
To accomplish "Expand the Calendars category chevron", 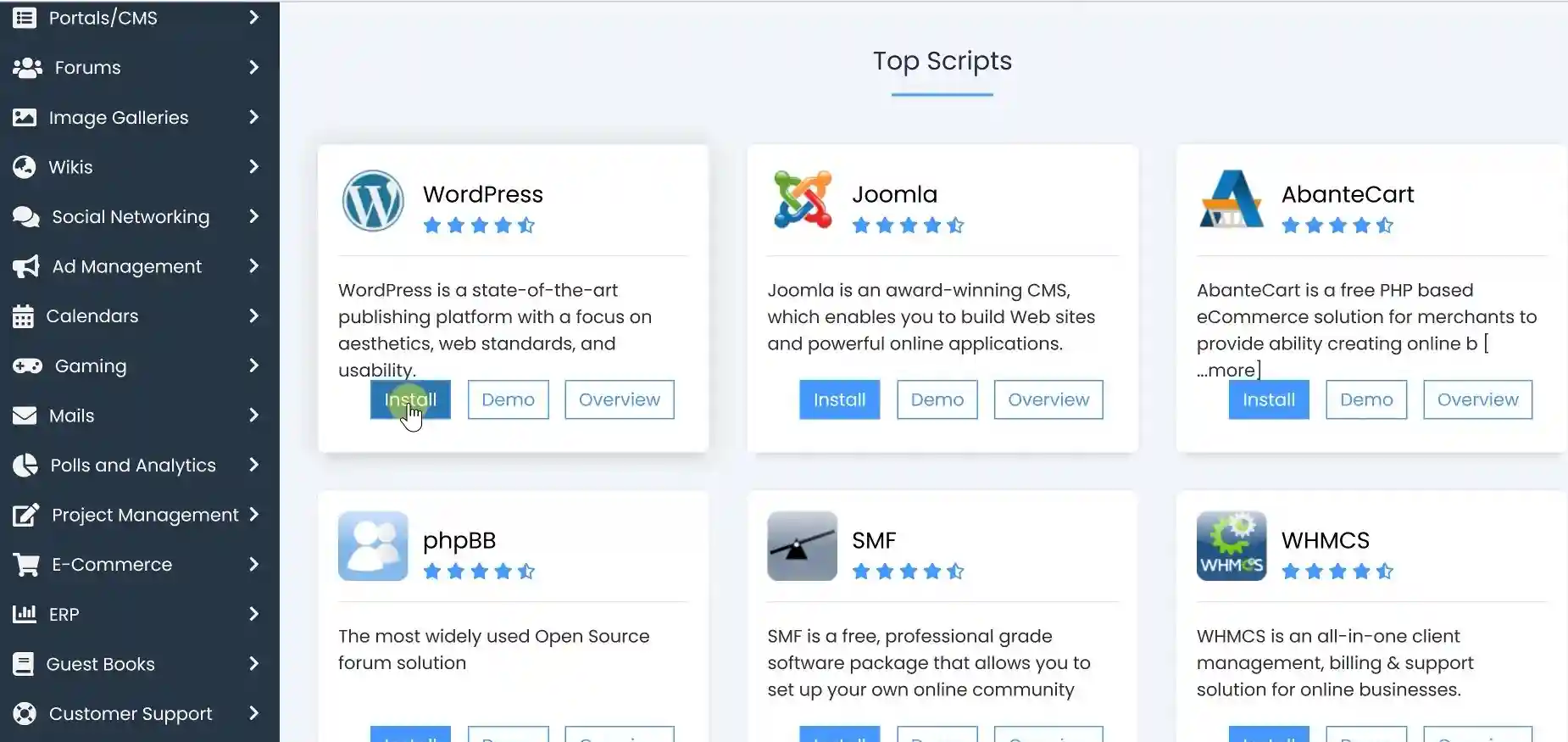I will tap(253, 315).
